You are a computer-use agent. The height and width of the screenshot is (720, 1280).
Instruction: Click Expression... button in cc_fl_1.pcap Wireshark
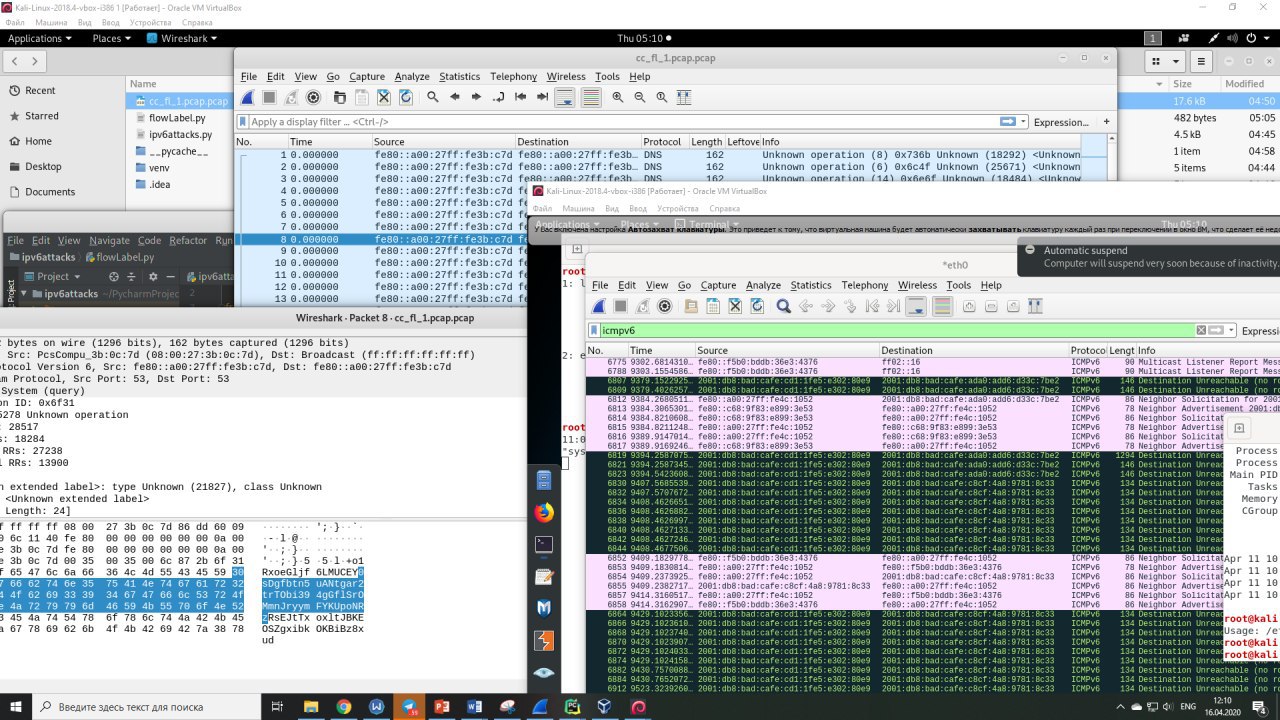click(x=1061, y=122)
